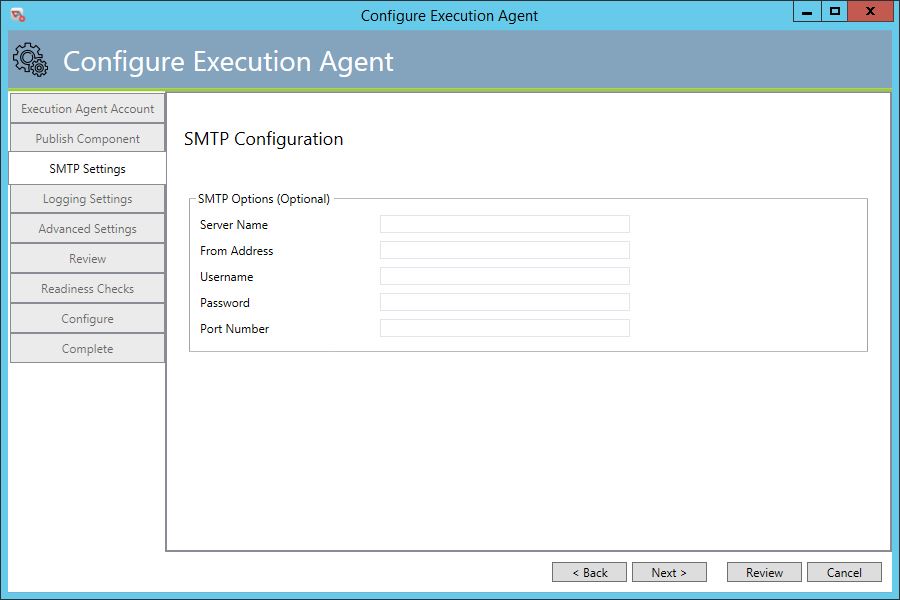Open the Configure step in the sidebar

(87, 319)
